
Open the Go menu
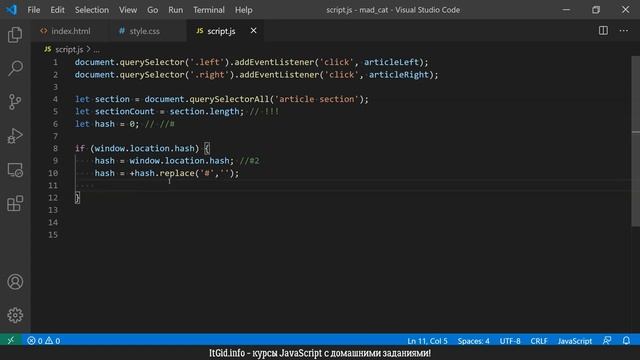coord(152,10)
